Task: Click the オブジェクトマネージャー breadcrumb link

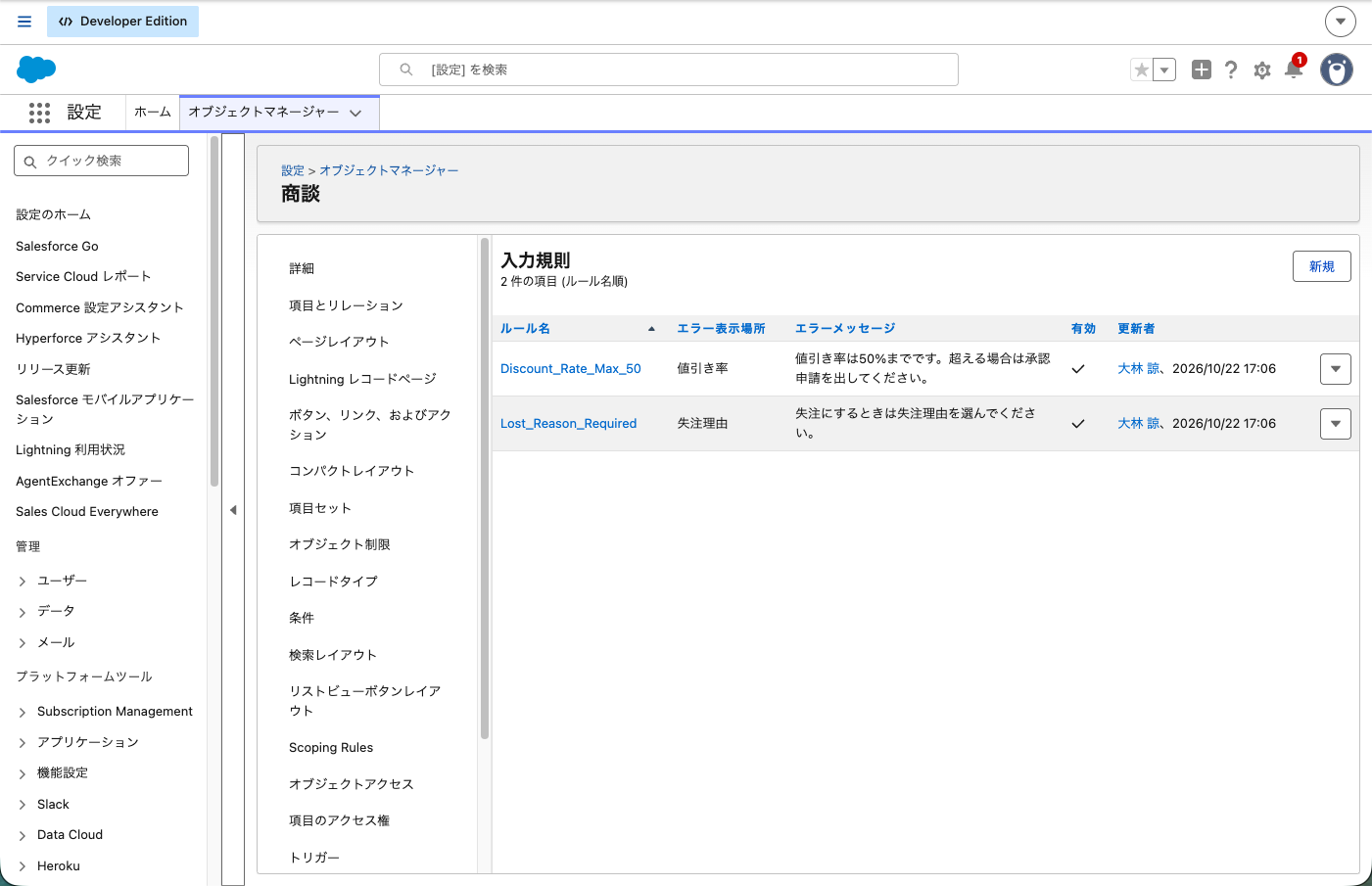Action: coord(389,170)
